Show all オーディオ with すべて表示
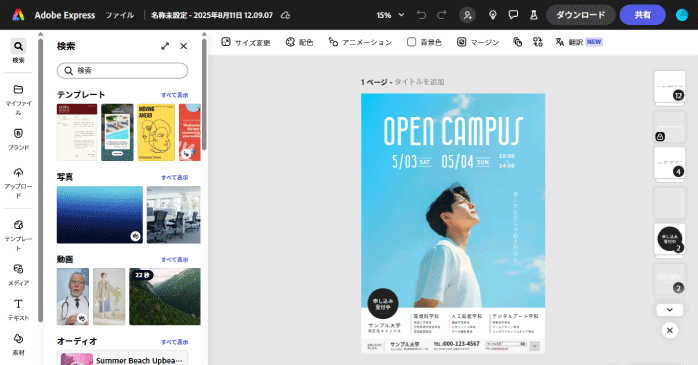Screen dimensions: 698x365 click(x=174, y=342)
